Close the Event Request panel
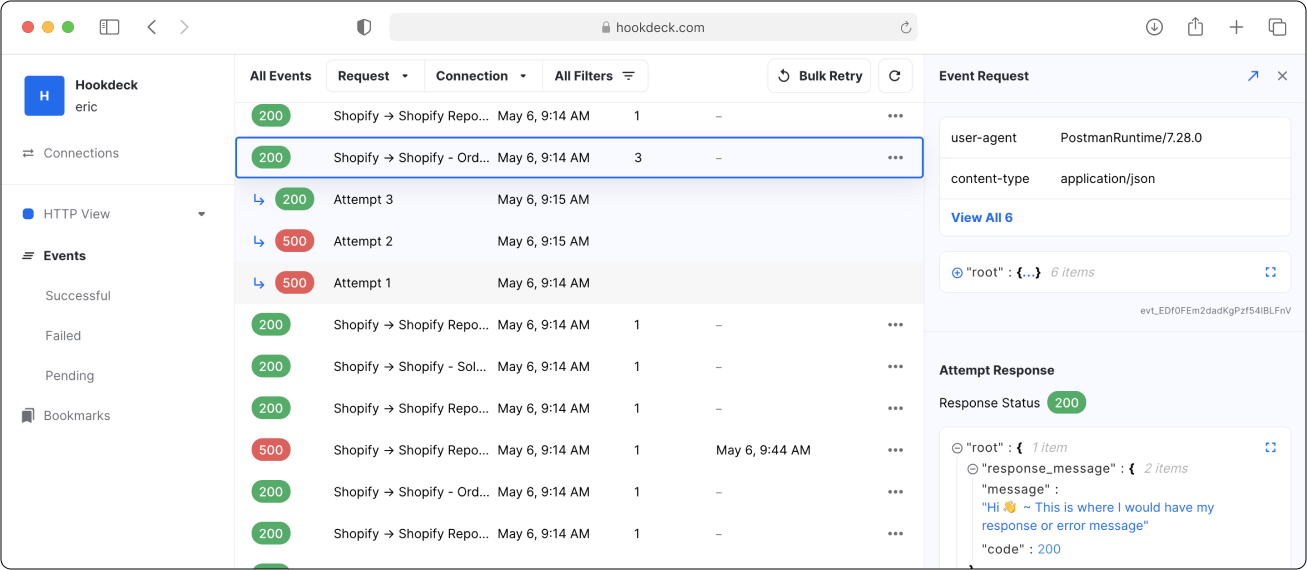The height and width of the screenshot is (570, 1307). coord(1282,76)
